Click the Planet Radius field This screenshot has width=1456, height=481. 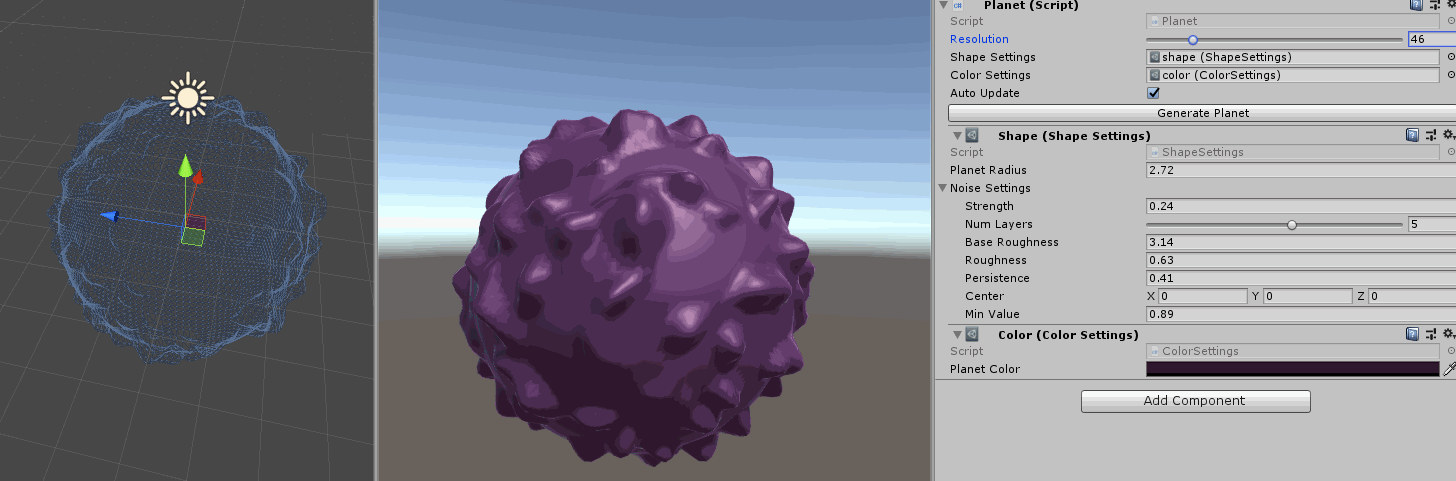pyautogui.click(x=1301, y=170)
